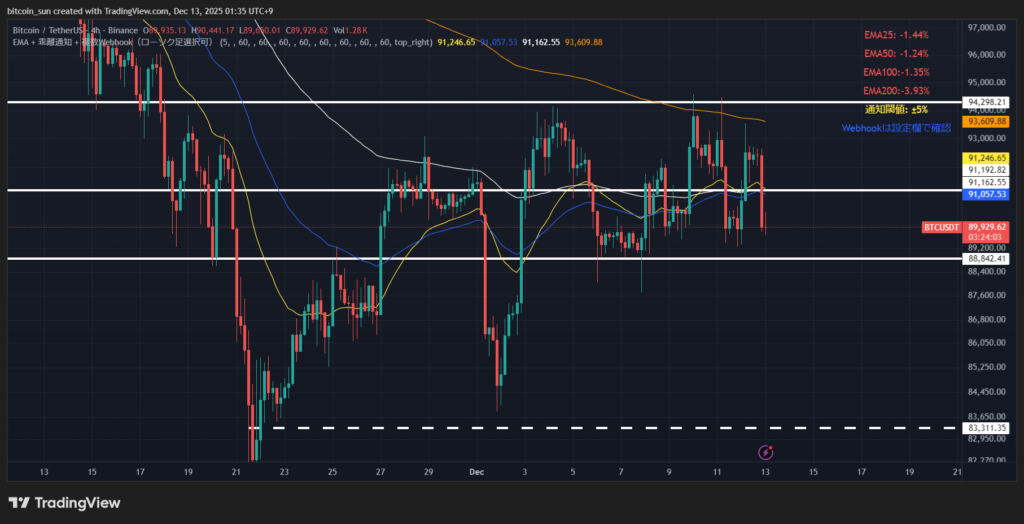Click the red BTCUSDT symbol tag
This screenshot has width=1024, height=524.
941,228
